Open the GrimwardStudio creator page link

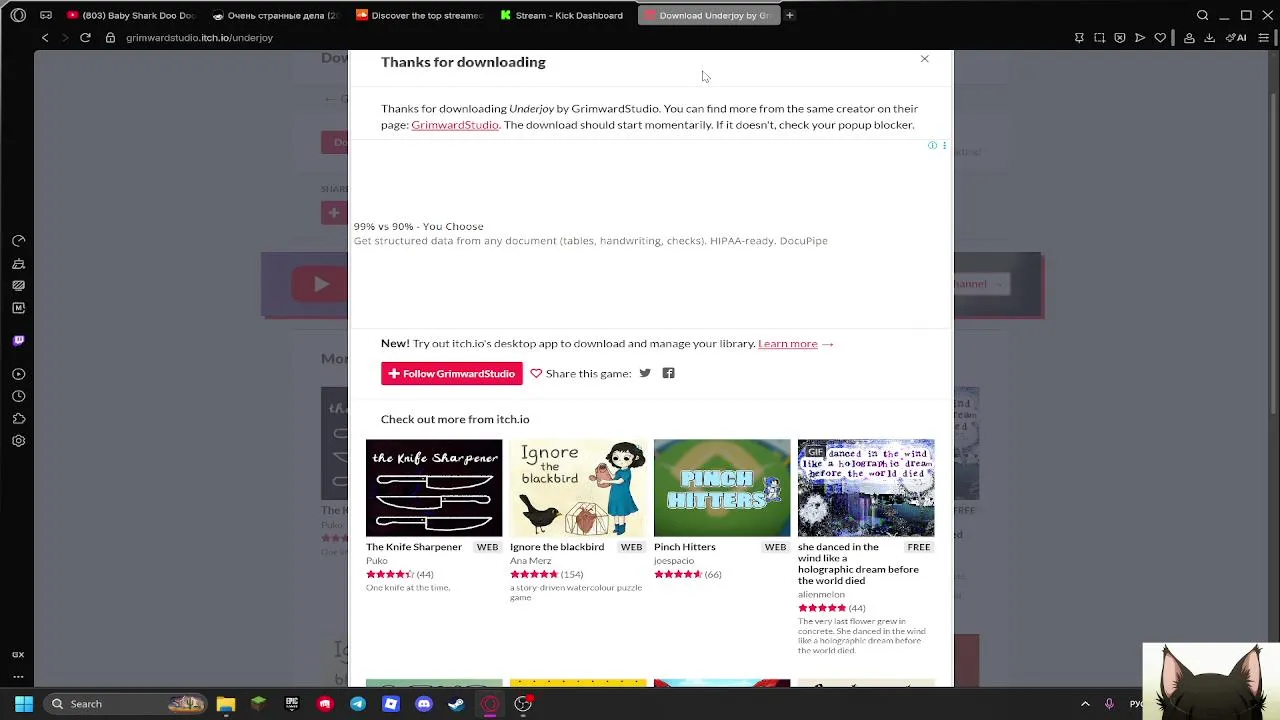455,125
